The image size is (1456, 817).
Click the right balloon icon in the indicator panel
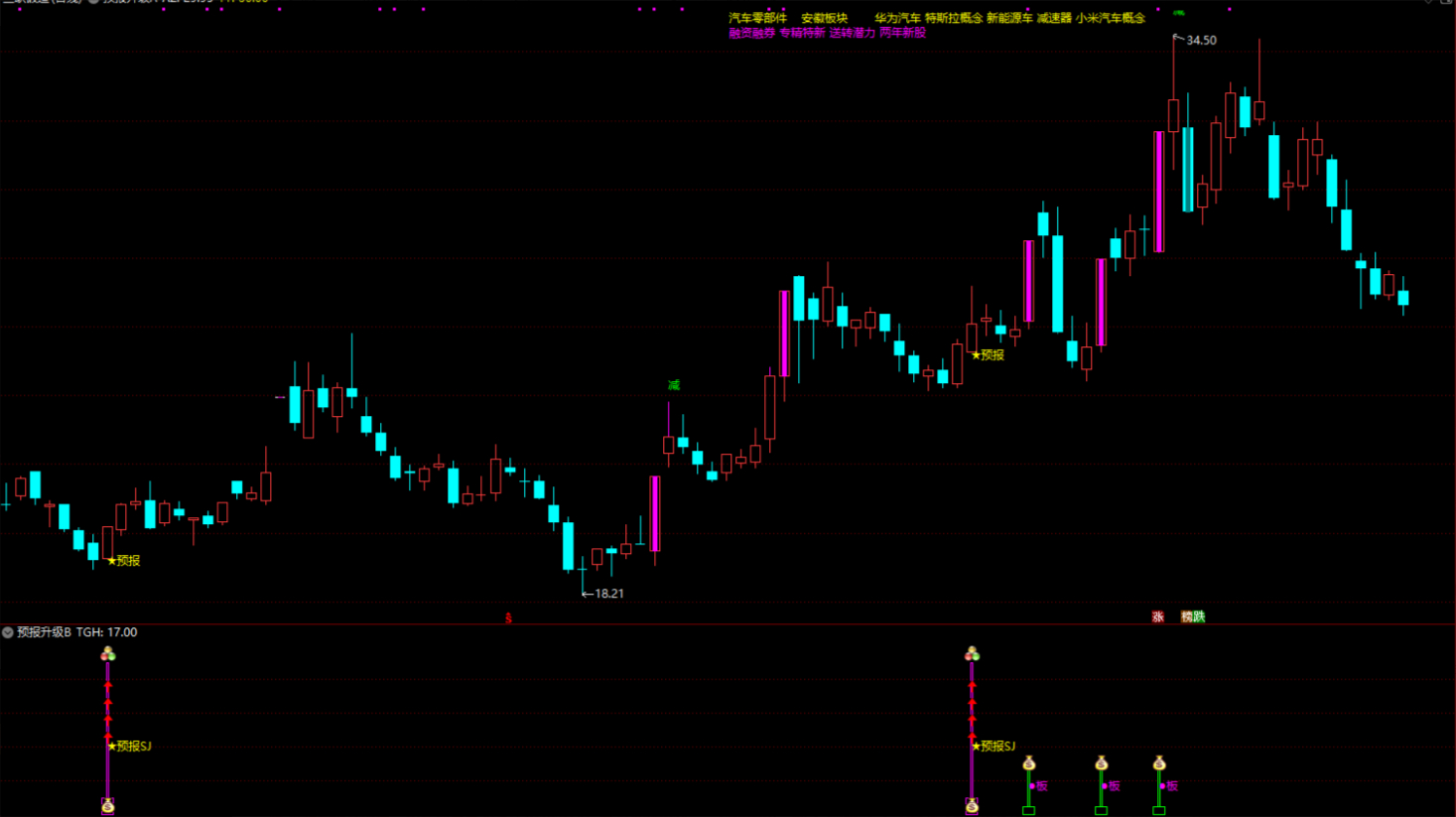click(972, 653)
